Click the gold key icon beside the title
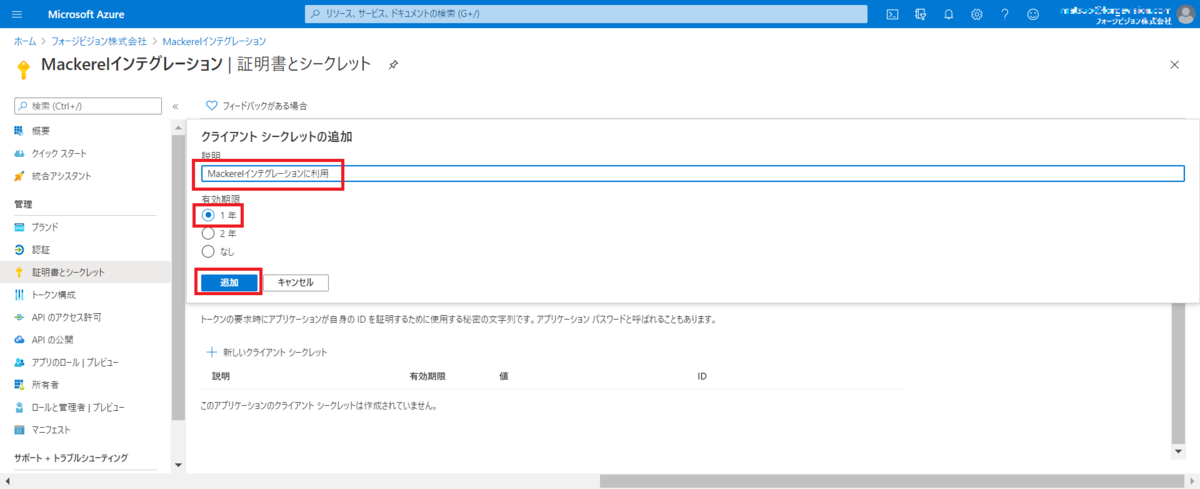The width and height of the screenshot is (1200, 489). (23, 67)
